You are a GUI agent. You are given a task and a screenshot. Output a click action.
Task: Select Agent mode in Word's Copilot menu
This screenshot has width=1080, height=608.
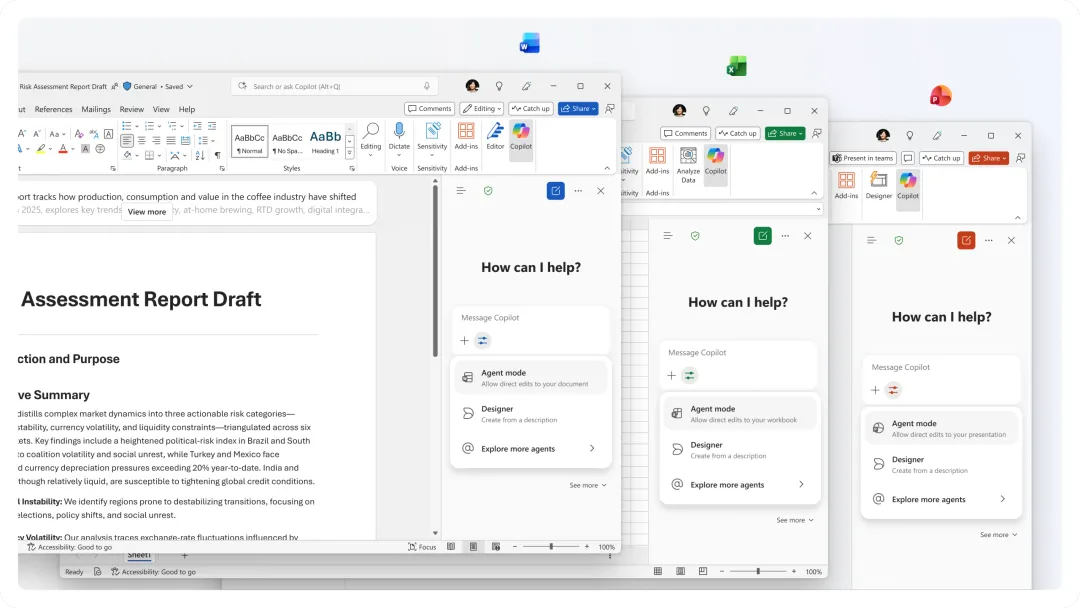(x=530, y=377)
